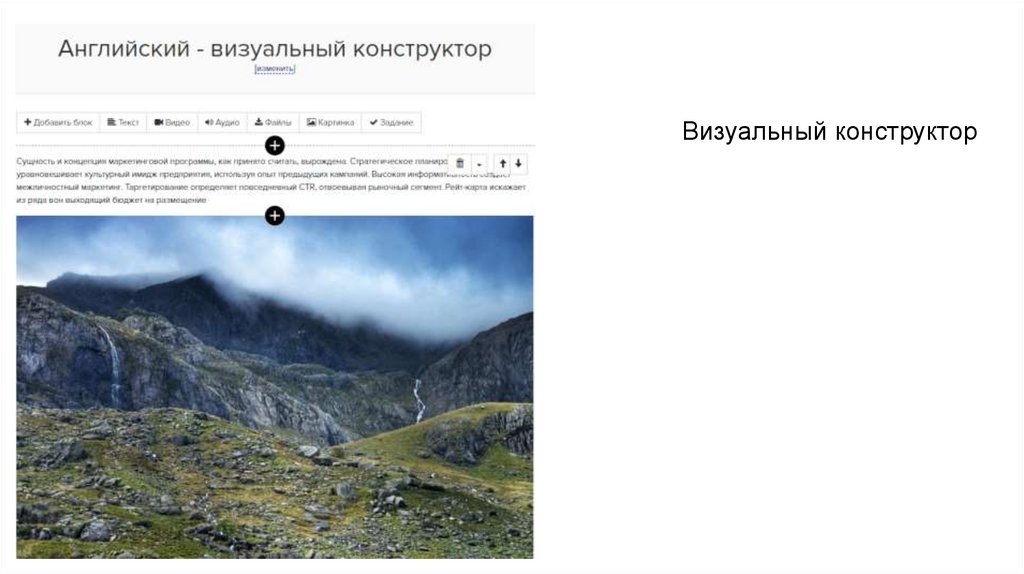
Task: Click the plus circle above the text paragraph
Action: pos(275,146)
